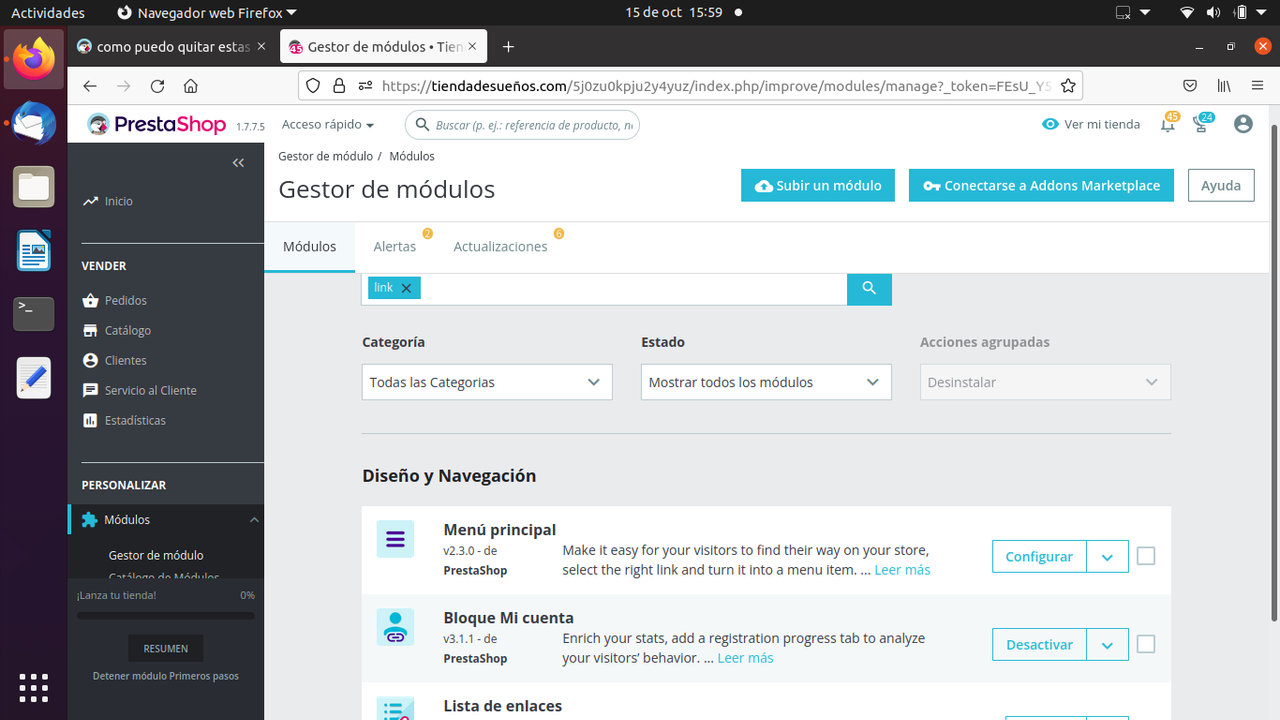Switch to the Actualizaciones tab

(501, 246)
